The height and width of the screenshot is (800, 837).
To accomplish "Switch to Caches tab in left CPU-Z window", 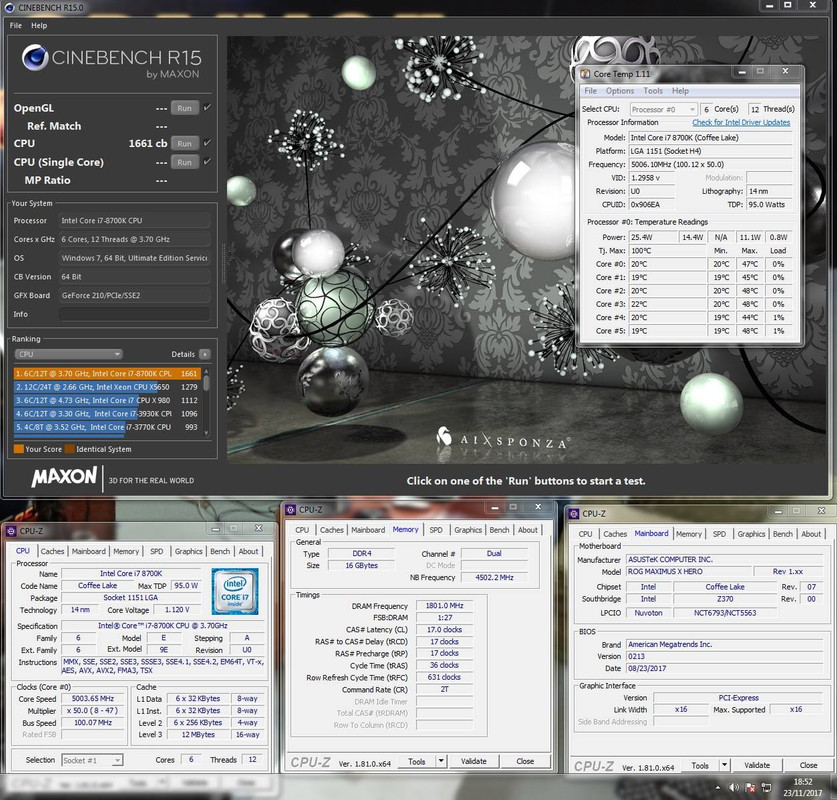I will 52,551.
